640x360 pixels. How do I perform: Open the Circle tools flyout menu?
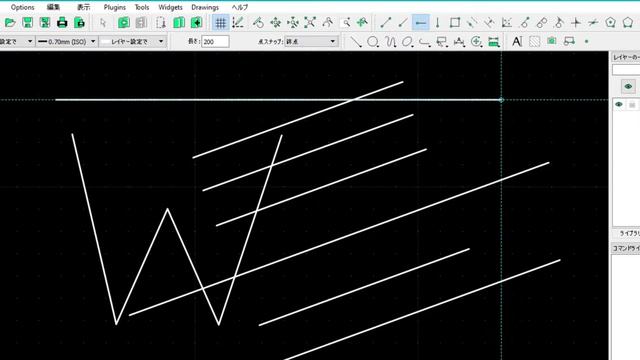pos(373,42)
